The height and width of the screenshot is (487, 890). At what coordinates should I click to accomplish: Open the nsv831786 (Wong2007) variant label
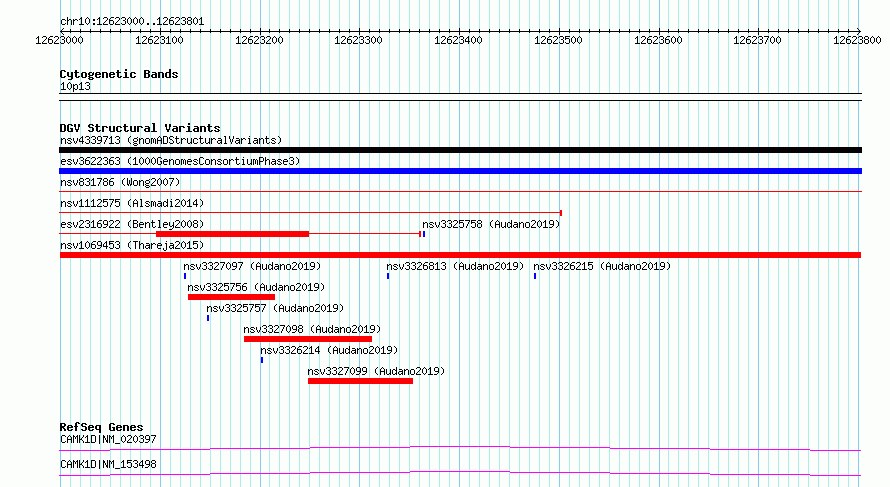point(120,182)
